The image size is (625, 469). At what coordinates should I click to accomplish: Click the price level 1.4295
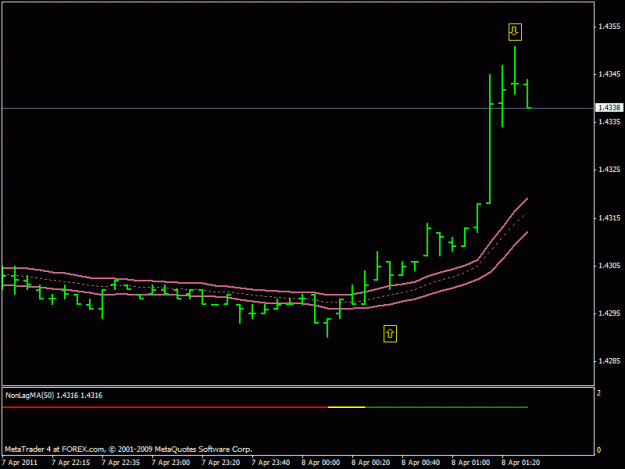[609, 313]
